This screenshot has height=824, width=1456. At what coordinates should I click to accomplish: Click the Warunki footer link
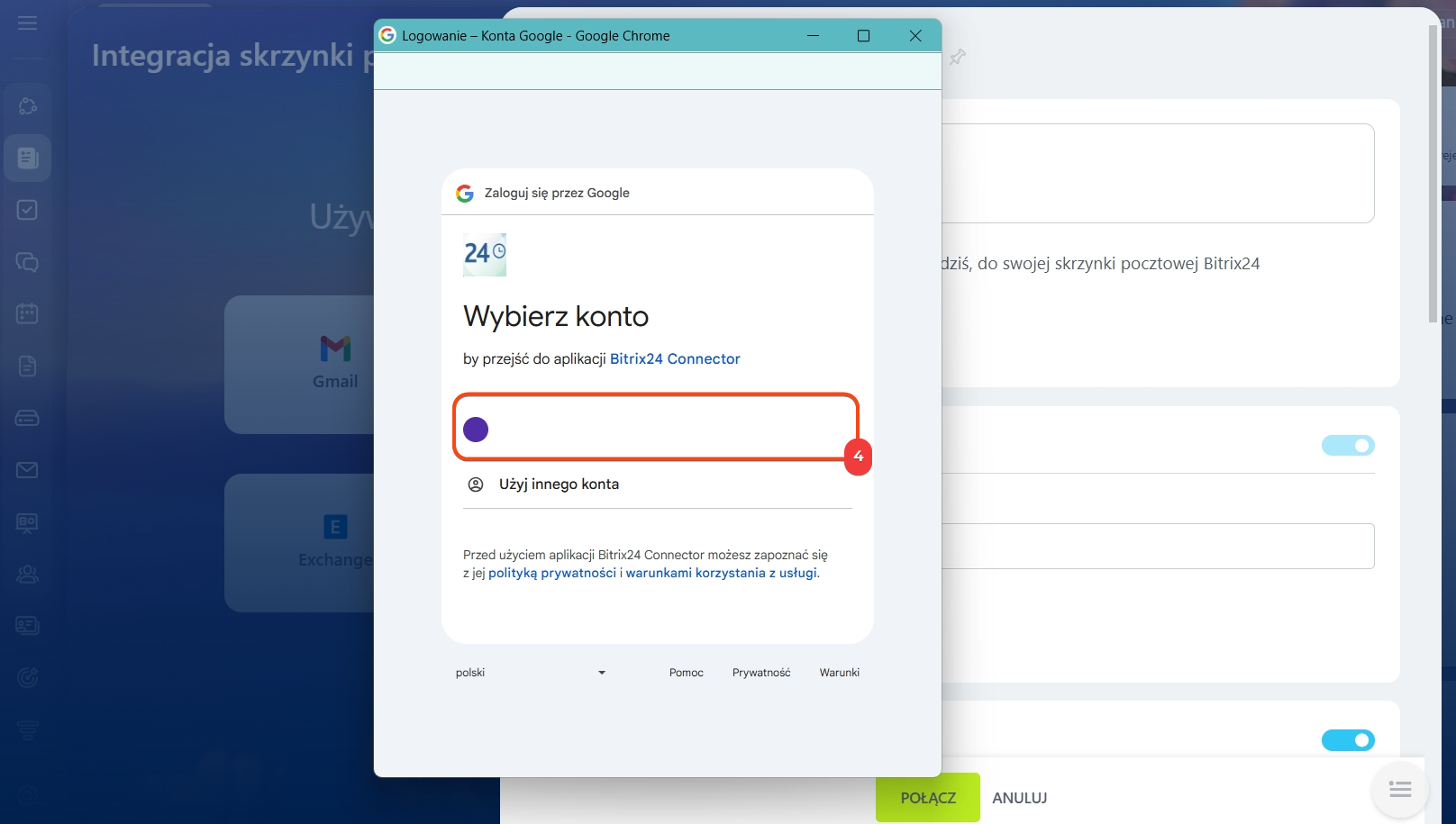pyautogui.click(x=840, y=673)
